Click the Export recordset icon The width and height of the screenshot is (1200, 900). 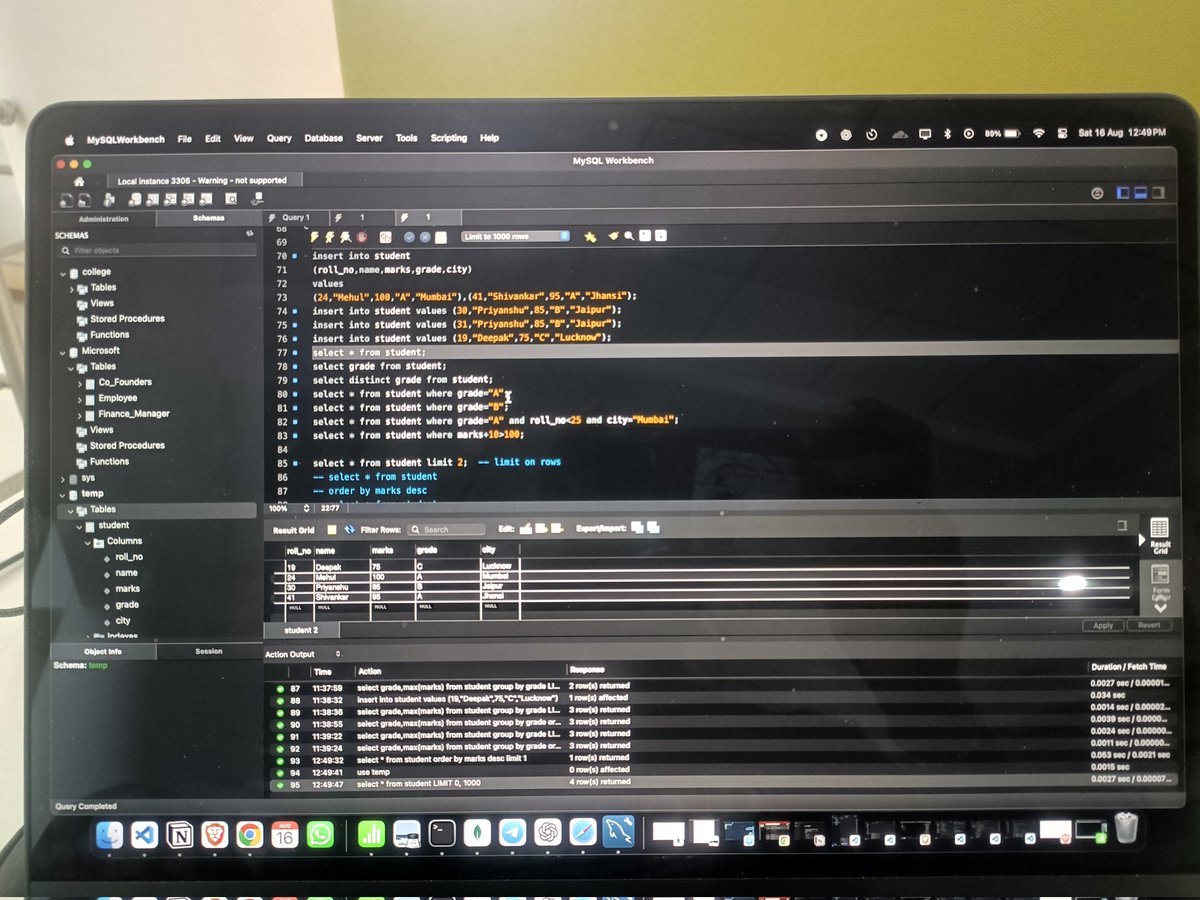[x=636, y=528]
